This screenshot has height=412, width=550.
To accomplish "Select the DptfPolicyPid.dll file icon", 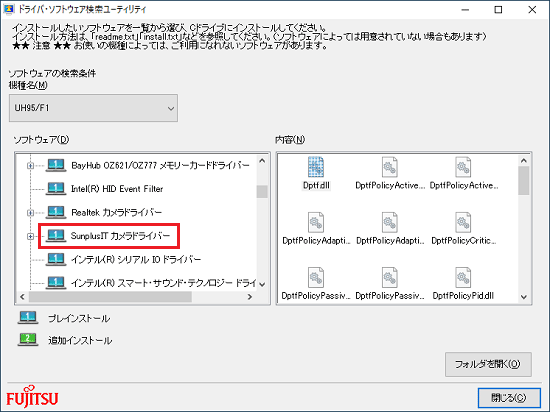I will 463,277.
